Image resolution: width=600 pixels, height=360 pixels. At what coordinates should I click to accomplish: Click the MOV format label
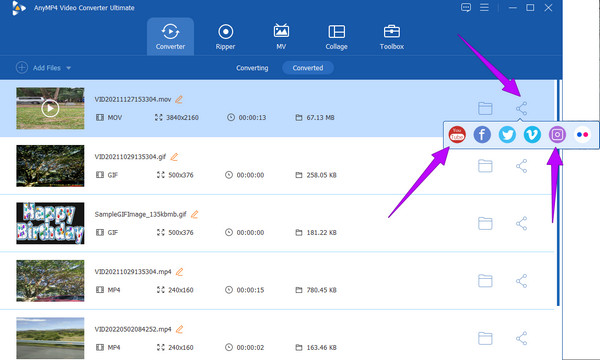point(115,118)
